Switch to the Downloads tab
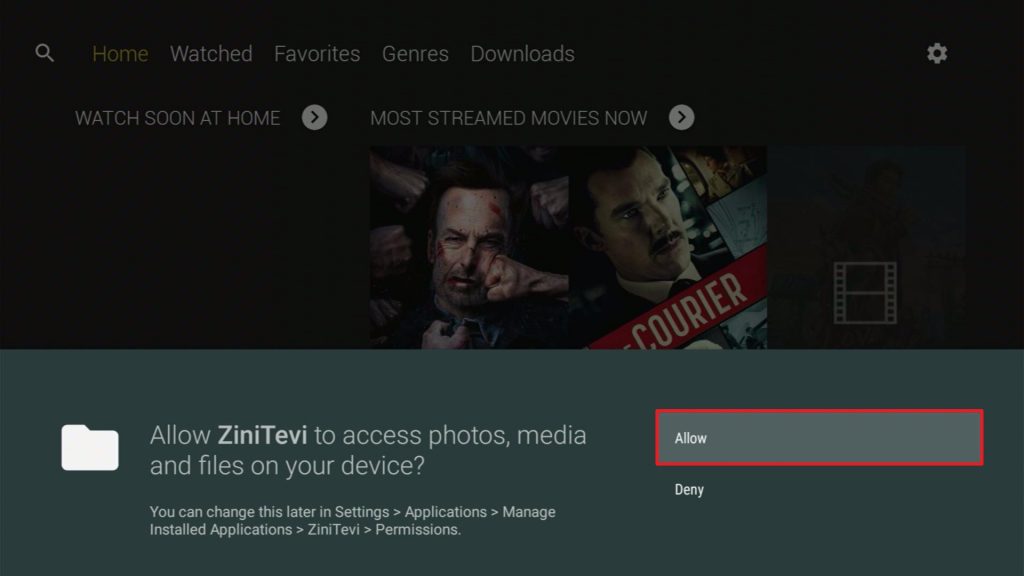This screenshot has width=1024, height=576. pos(522,54)
